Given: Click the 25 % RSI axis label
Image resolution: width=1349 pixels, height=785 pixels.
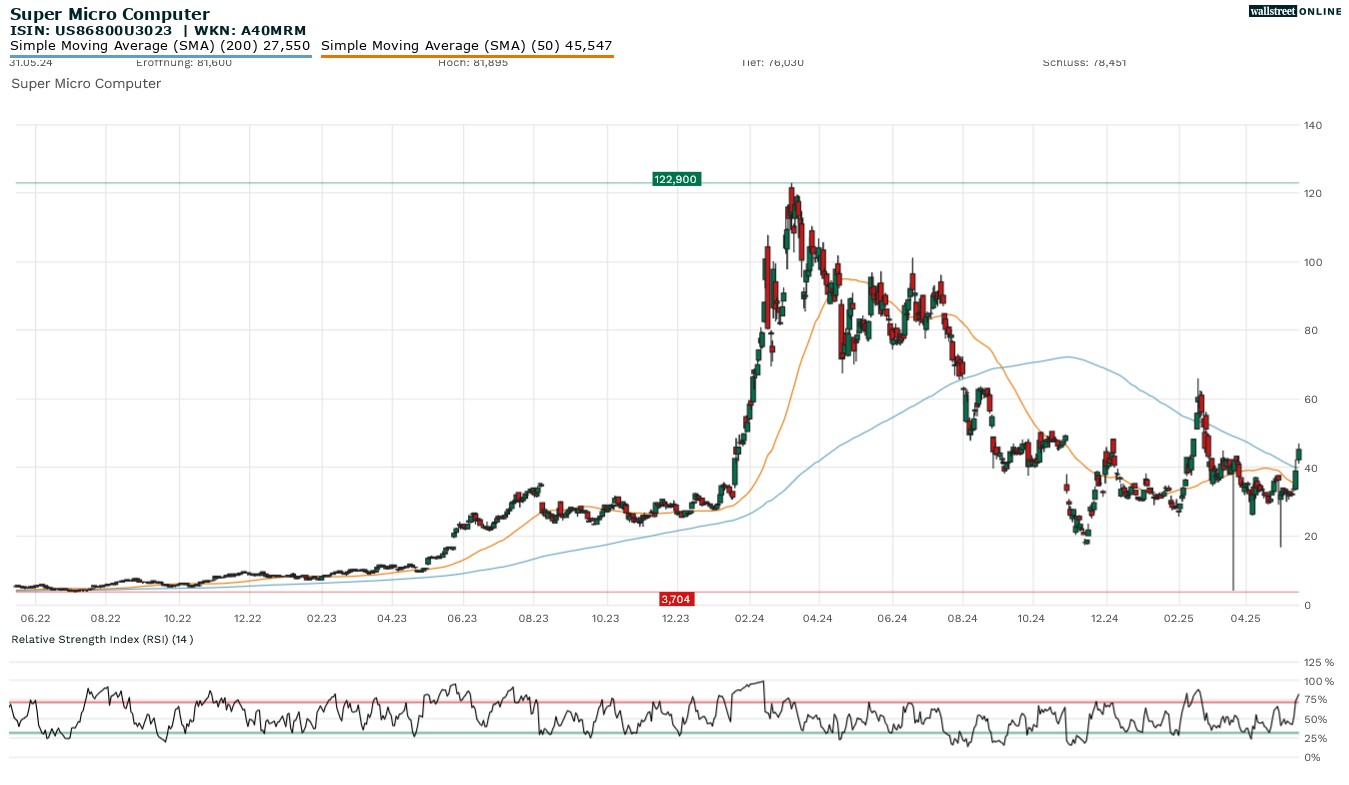Looking at the screenshot, I should tap(1317, 738).
